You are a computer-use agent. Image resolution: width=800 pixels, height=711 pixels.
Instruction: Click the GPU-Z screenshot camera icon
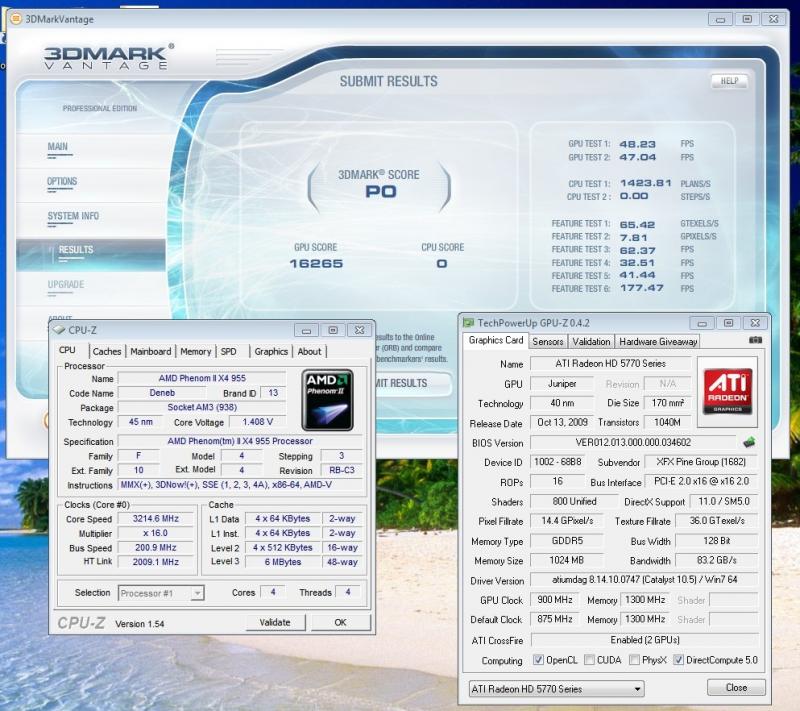[x=755, y=340]
